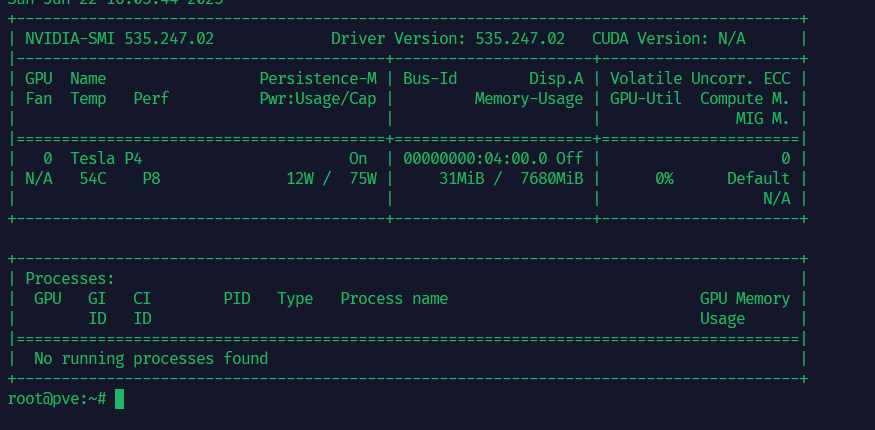Viewport: 875px width, 430px height.
Task: Click the CUDA Version: N/A text
Action: (x=669, y=38)
